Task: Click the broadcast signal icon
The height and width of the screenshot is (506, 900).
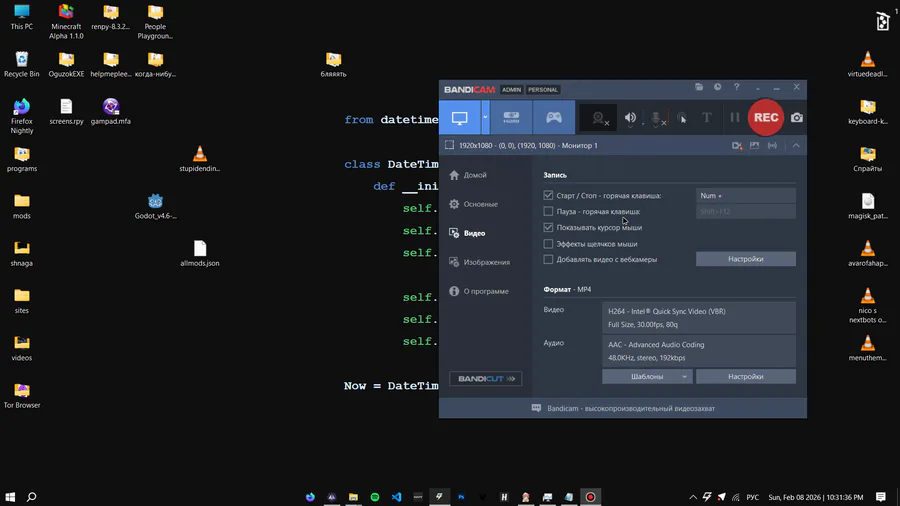Action: (773, 146)
